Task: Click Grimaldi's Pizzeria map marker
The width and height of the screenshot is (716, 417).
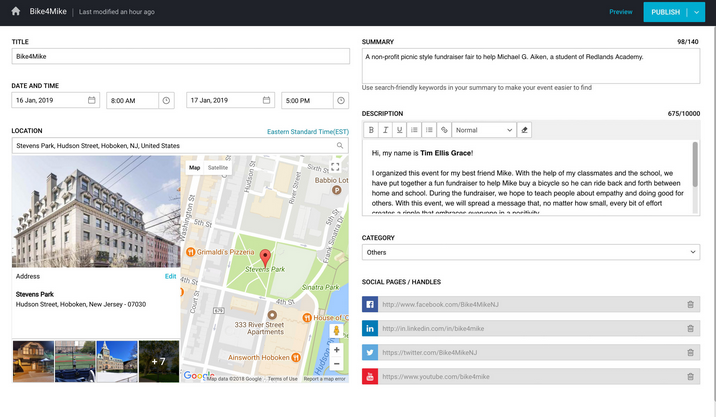Action: click(191, 252)
